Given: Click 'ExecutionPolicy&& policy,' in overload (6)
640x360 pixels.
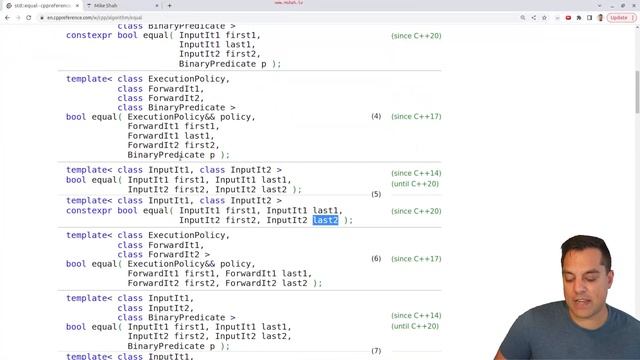Looking at the screenshot, I should click(191, 264).
